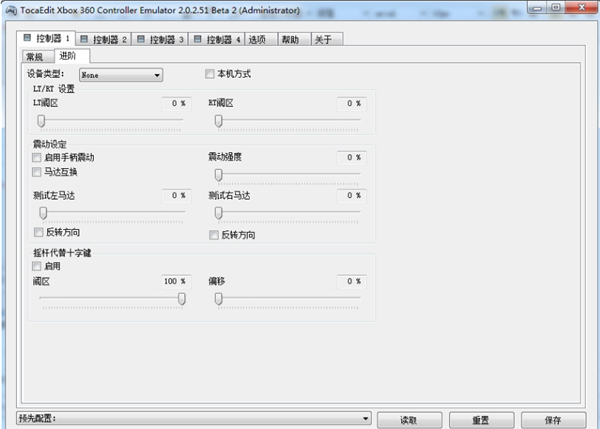The image size is (600, 429).
Task: Click the TocaEdit app icon in title bar
Action: (x=11, y=10)
